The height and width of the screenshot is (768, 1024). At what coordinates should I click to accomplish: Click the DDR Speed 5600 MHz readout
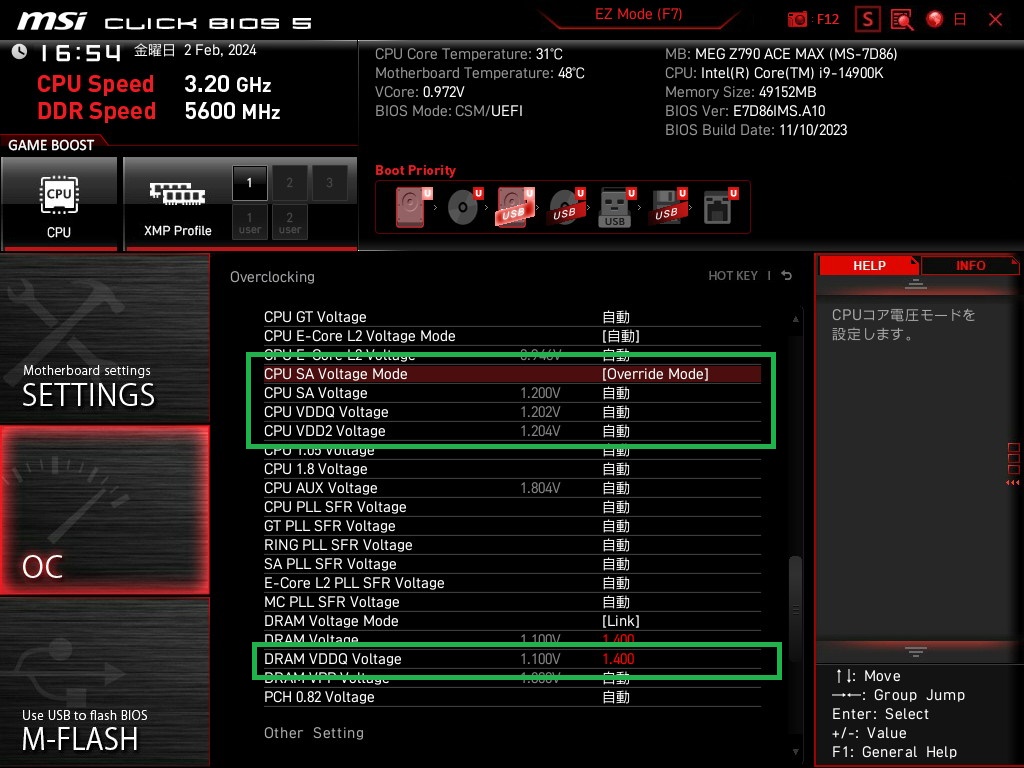point(159,111)
